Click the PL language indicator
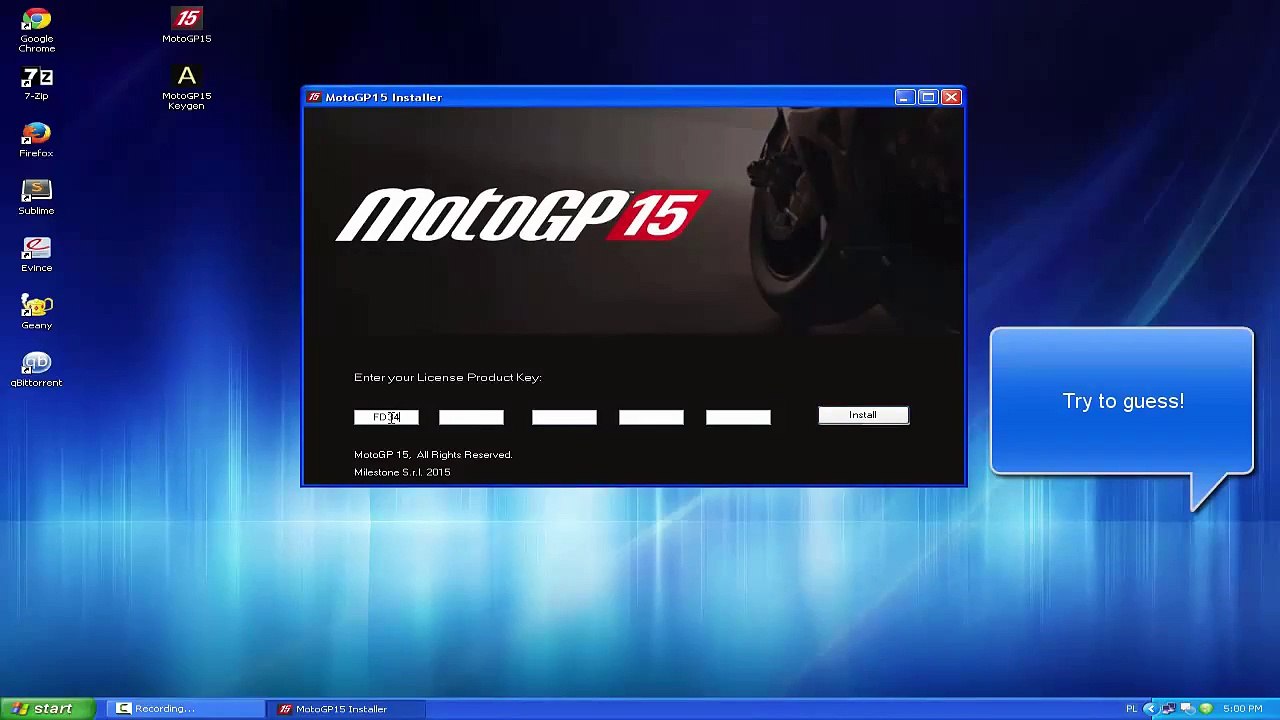 (x=1131, y=709)
